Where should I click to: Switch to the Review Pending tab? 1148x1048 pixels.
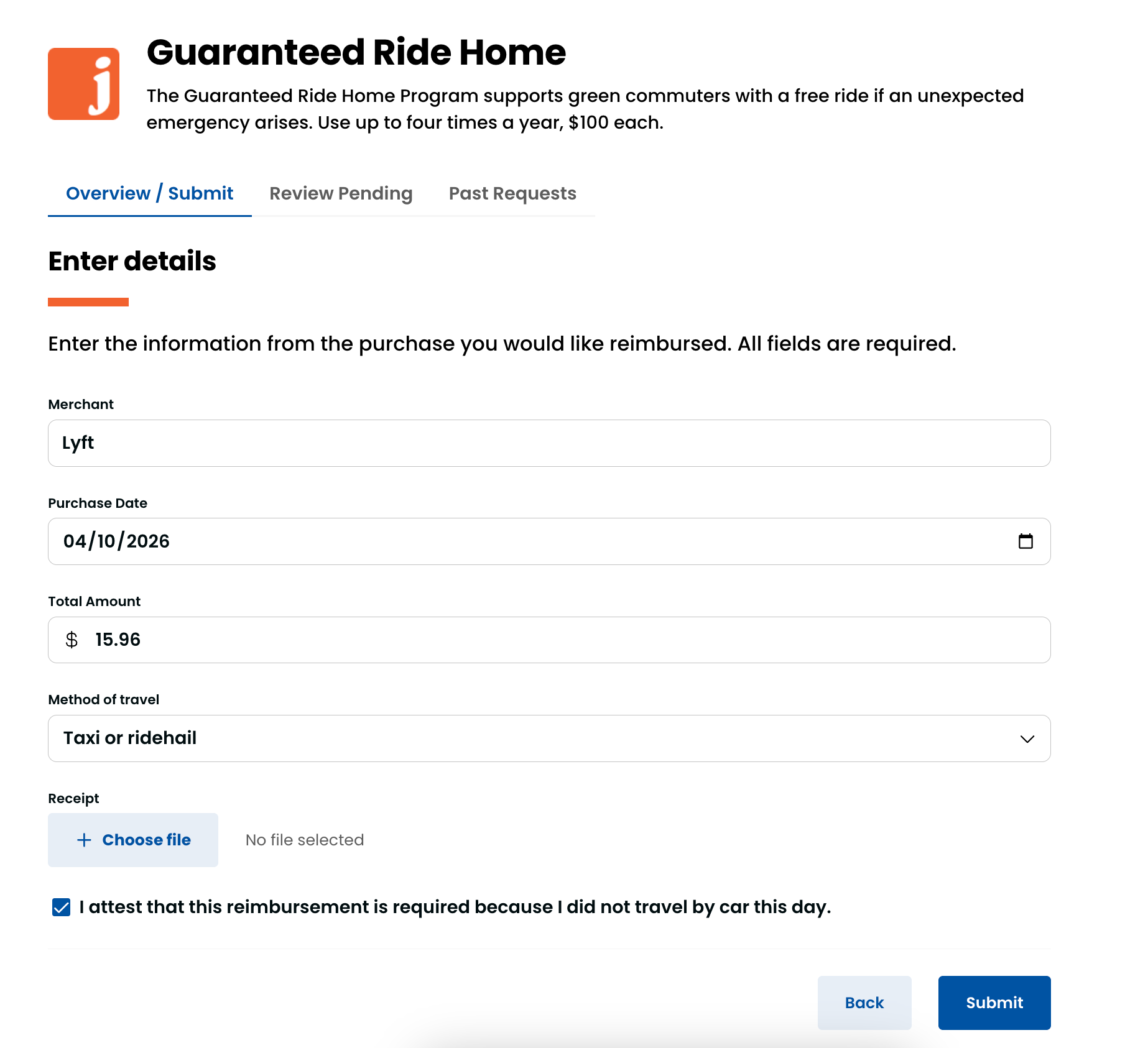(341, 193)
